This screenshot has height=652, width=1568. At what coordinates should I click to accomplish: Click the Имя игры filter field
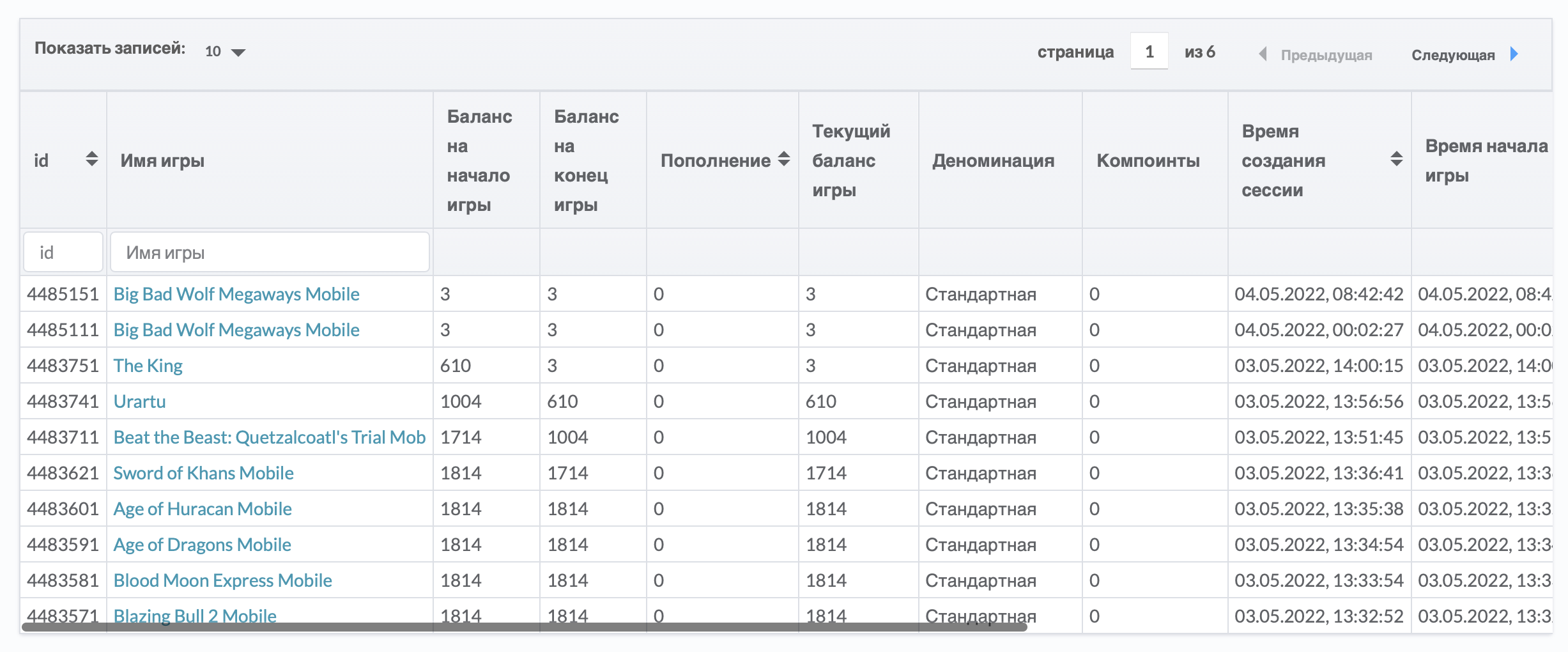[x=269, y=252]
